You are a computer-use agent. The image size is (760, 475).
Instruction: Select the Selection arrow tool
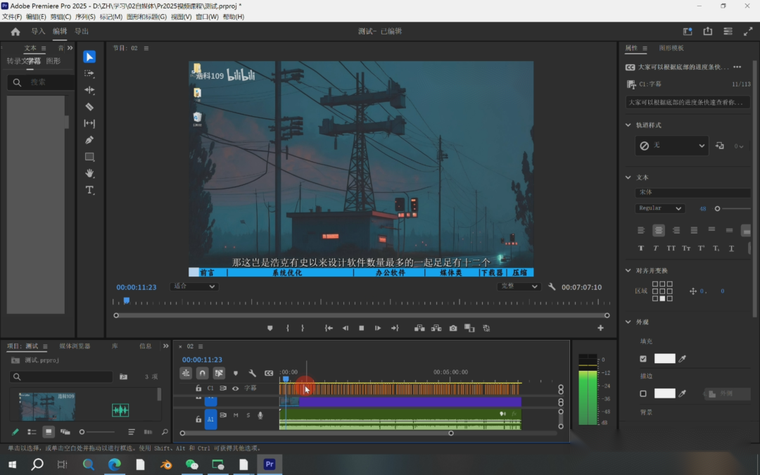click(89, 57)
